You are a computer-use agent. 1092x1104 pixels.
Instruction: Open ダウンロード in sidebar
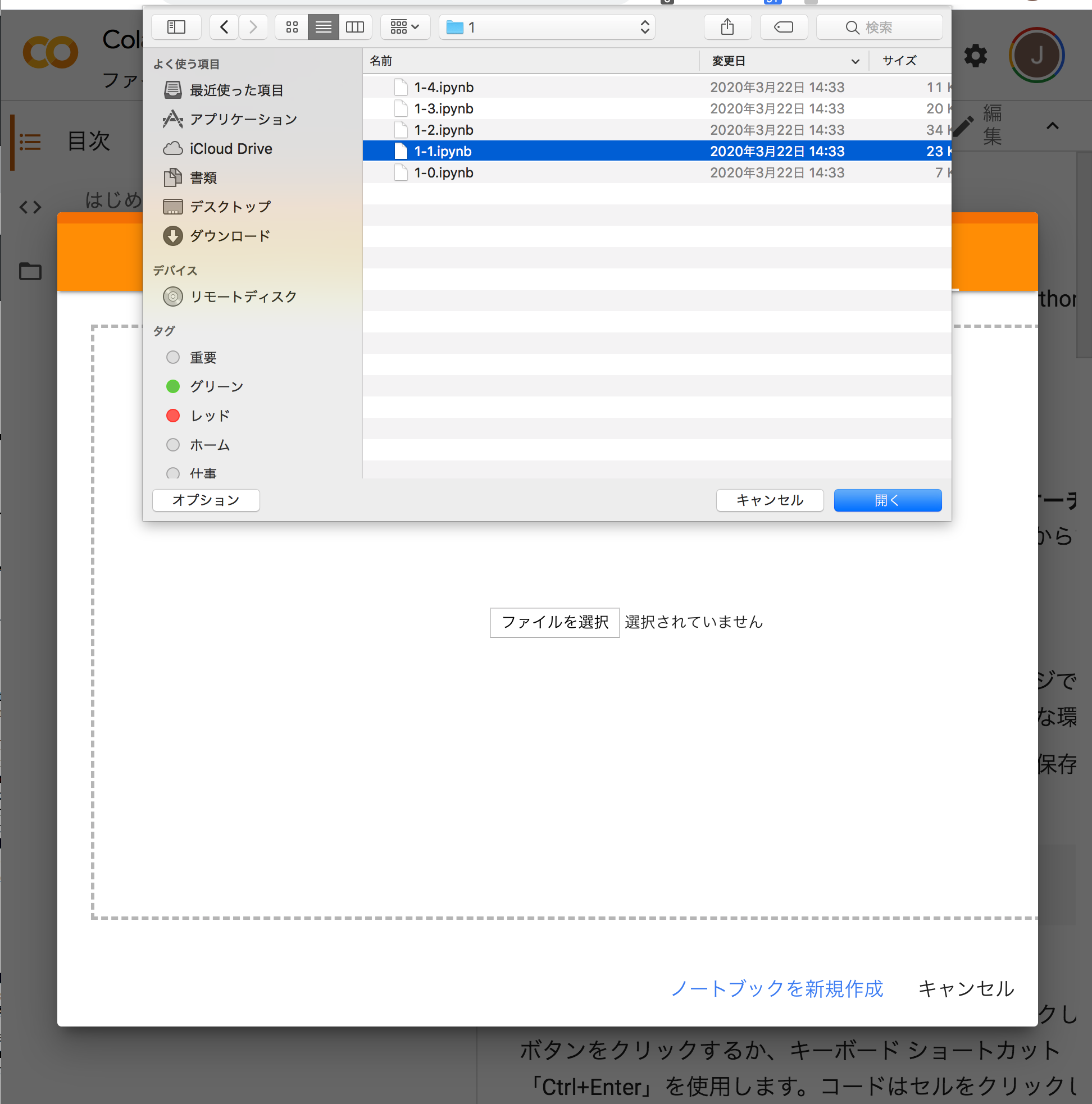coord(229,235)
